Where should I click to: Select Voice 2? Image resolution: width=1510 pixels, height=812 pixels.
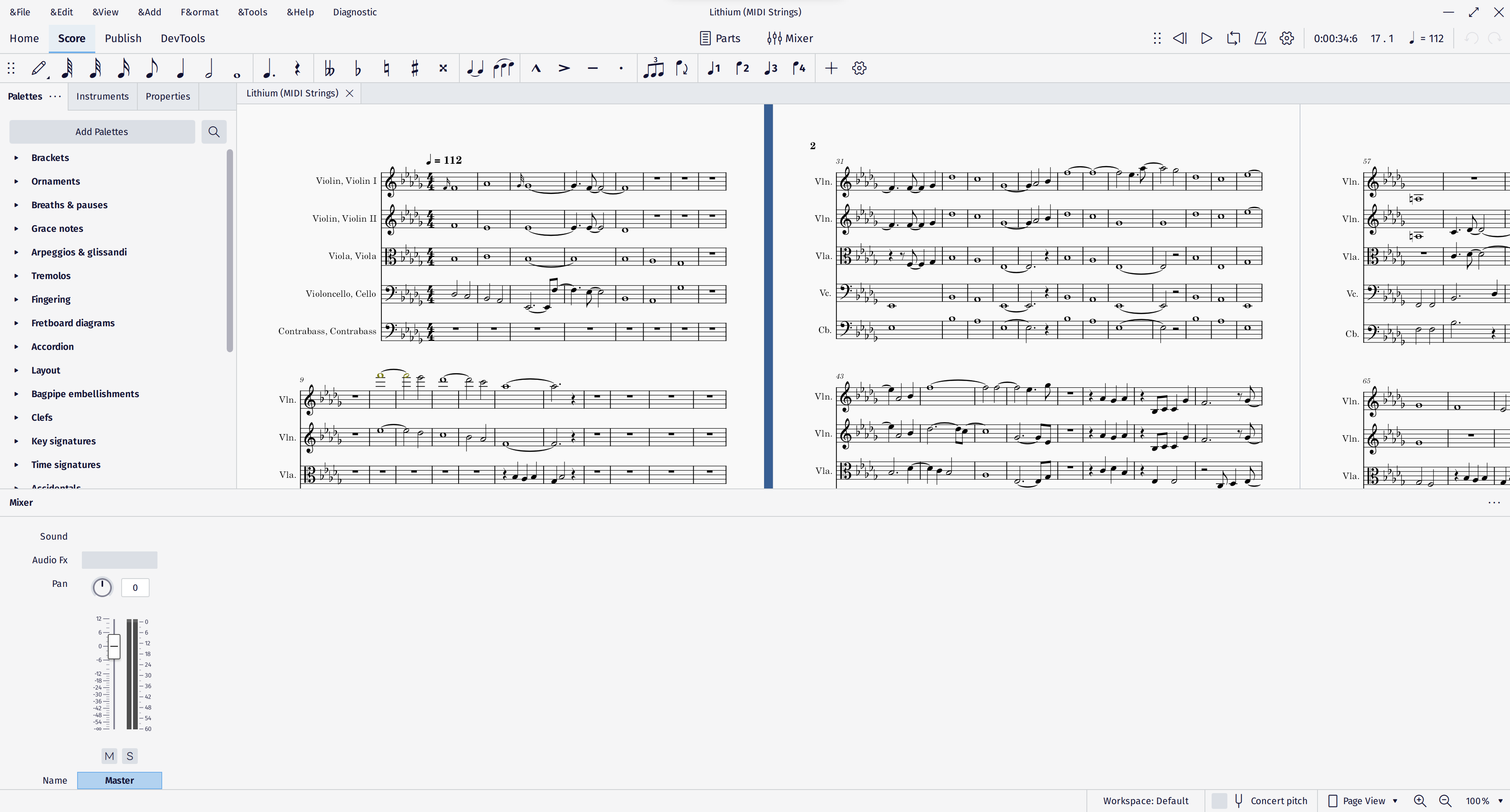[x=742, y=68]
